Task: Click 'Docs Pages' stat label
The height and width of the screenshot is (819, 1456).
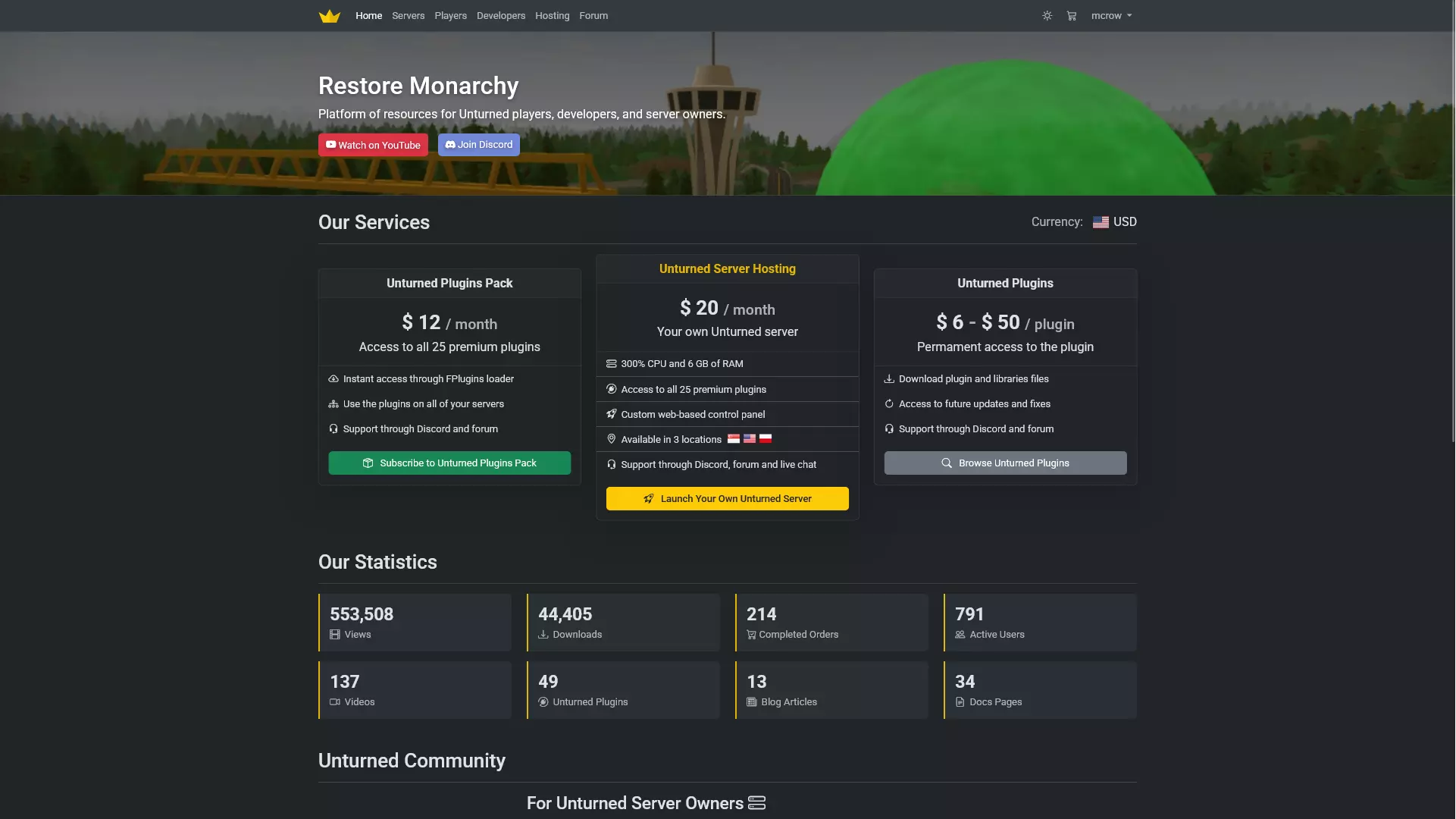Action: point(995,702)
